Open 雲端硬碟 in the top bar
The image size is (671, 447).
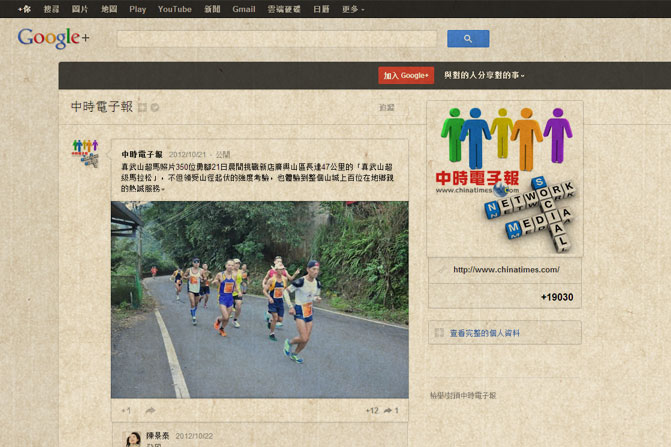[284, 9]
